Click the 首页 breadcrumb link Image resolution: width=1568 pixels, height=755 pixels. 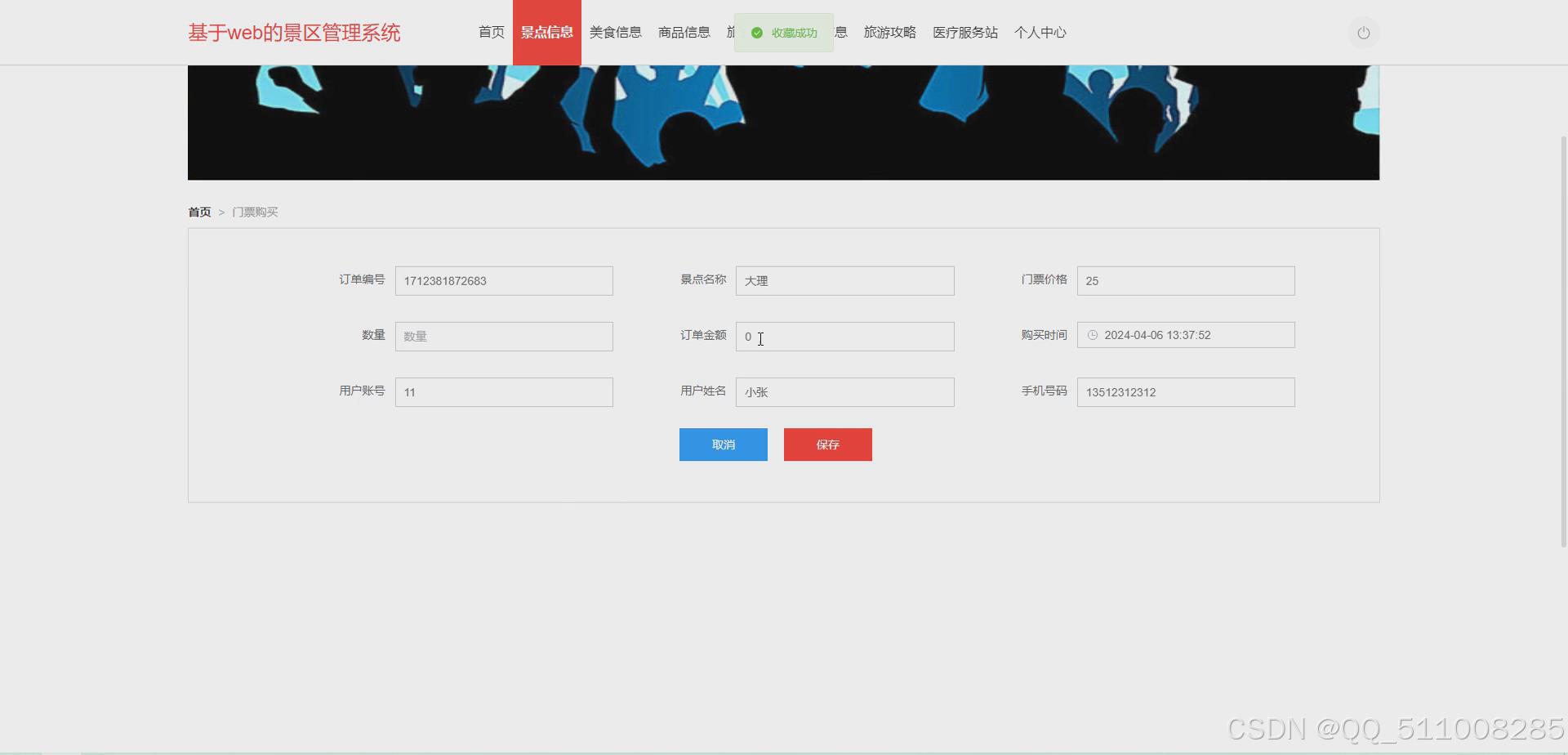(x=199, y=212)
